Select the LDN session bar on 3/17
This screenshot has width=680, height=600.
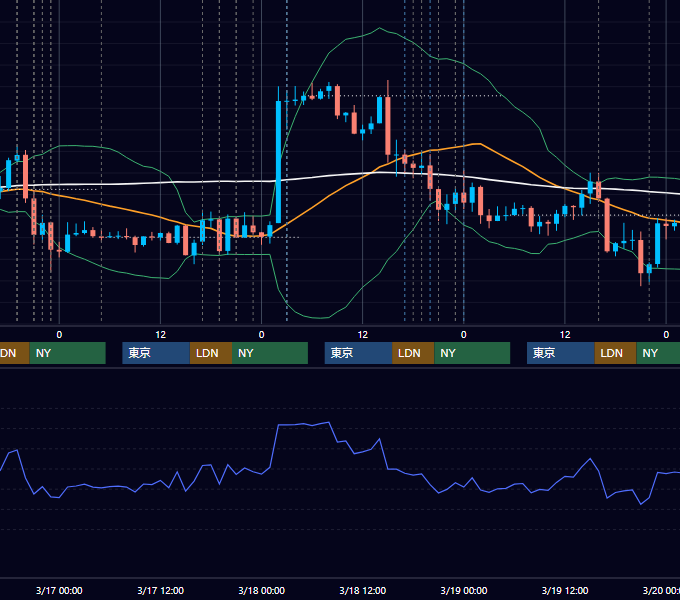coord(211,353)
